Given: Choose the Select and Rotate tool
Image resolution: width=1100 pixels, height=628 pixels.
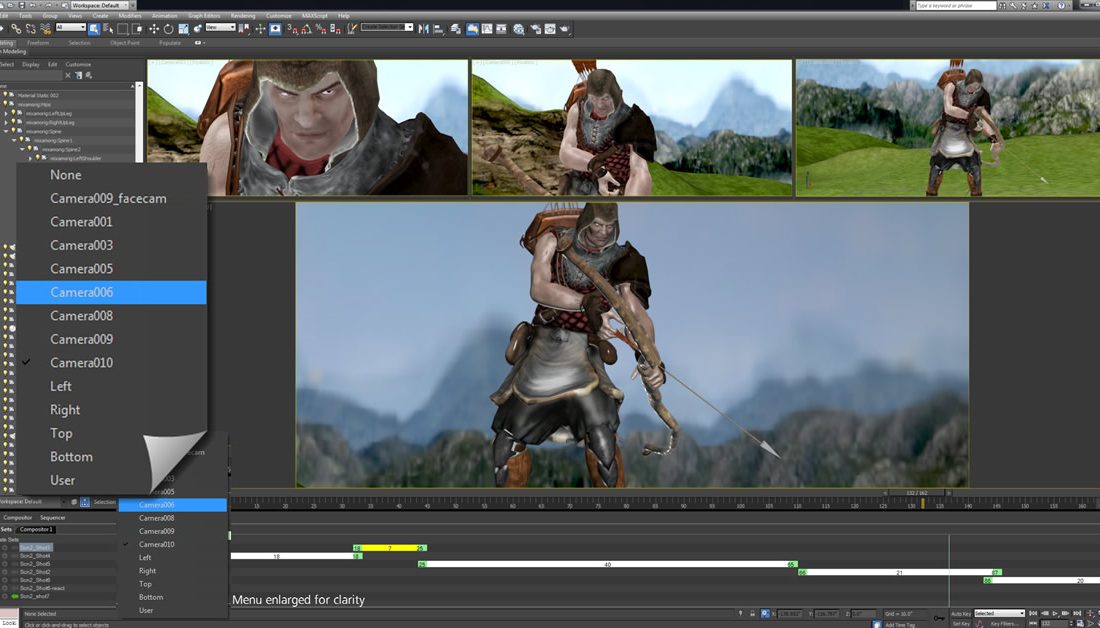Looking at the screenshot, I should [168, 29].
